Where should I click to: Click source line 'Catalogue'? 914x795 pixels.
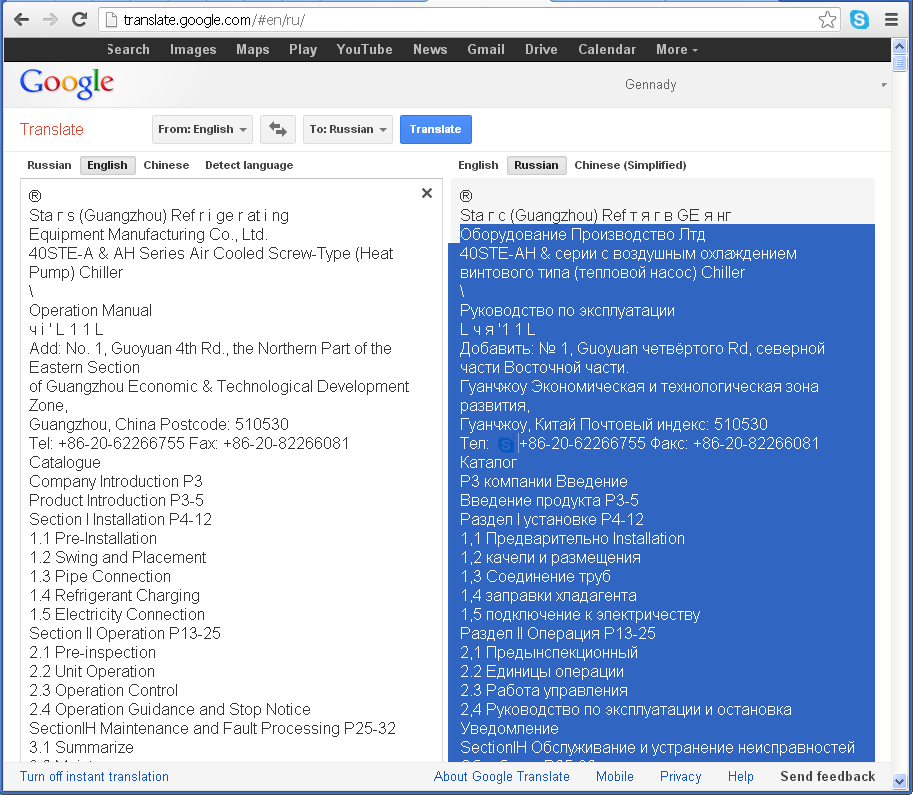[65, 463]
